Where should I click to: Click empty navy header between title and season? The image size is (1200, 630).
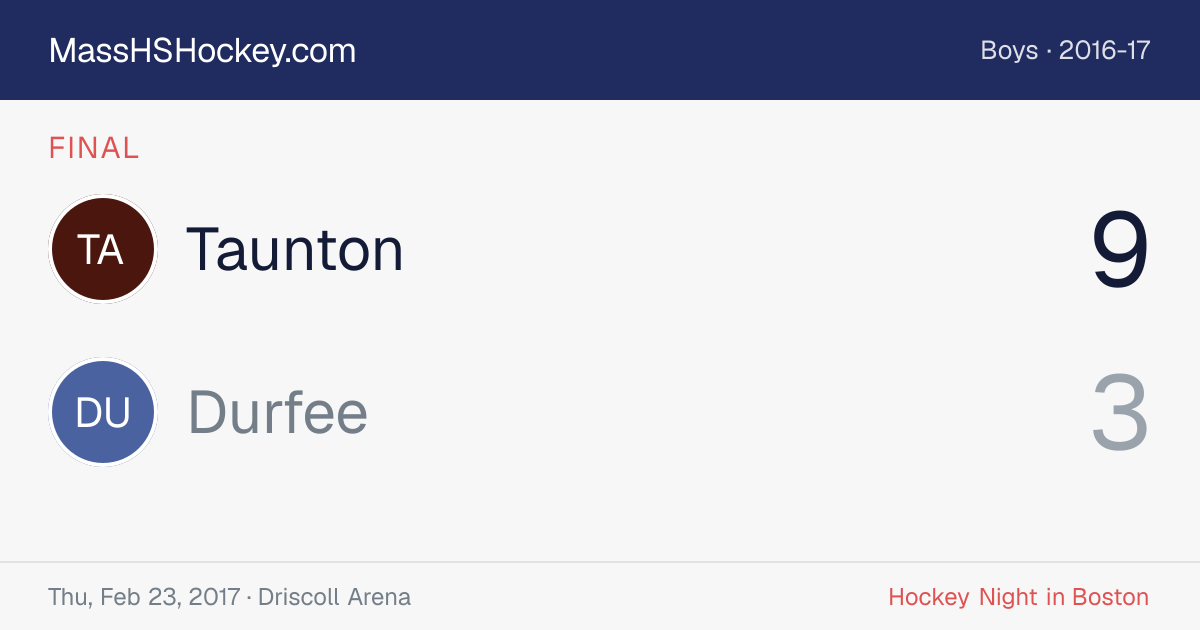pos(668,50)
